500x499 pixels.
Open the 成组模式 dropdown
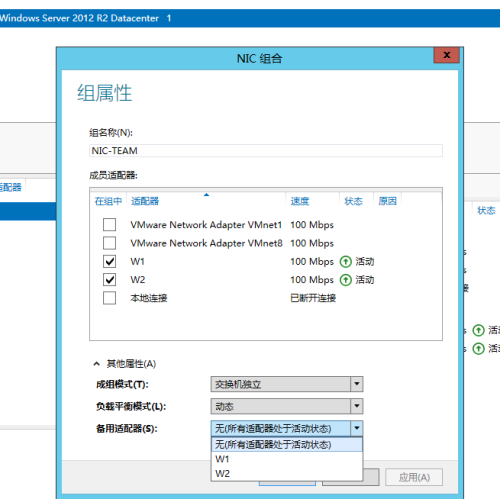287,384
